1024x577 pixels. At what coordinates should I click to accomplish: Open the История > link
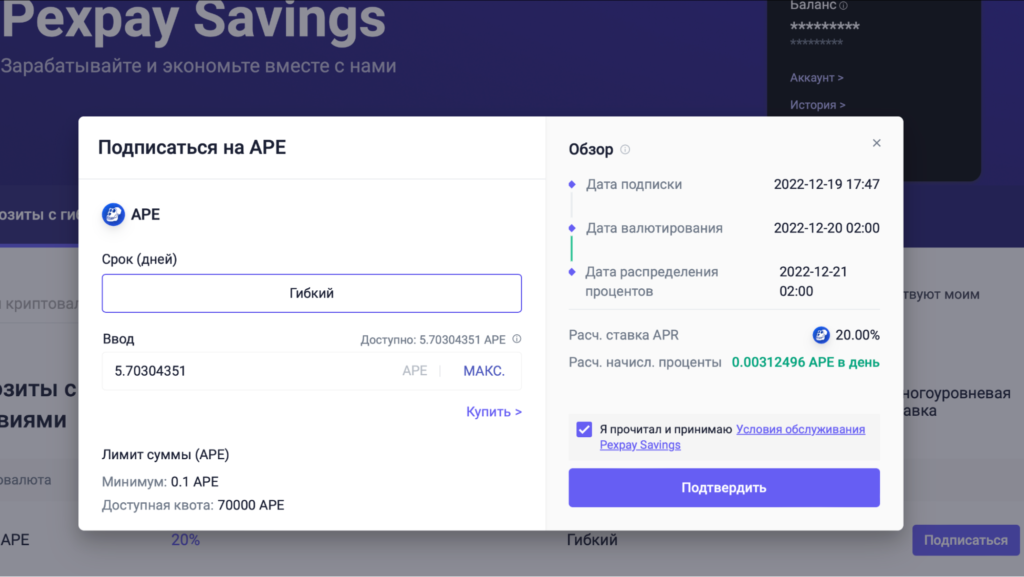(817, 104)
